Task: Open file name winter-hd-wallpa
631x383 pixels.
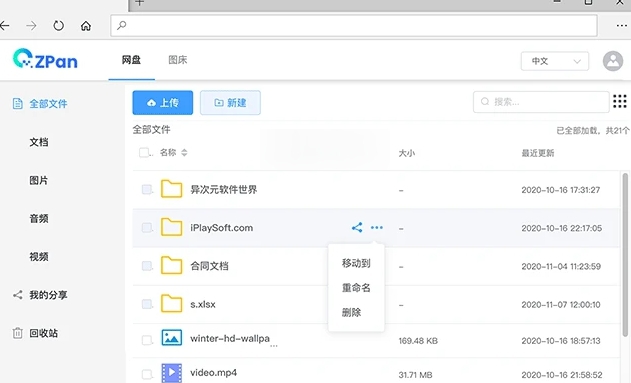Action: click(x=230, y=339)
